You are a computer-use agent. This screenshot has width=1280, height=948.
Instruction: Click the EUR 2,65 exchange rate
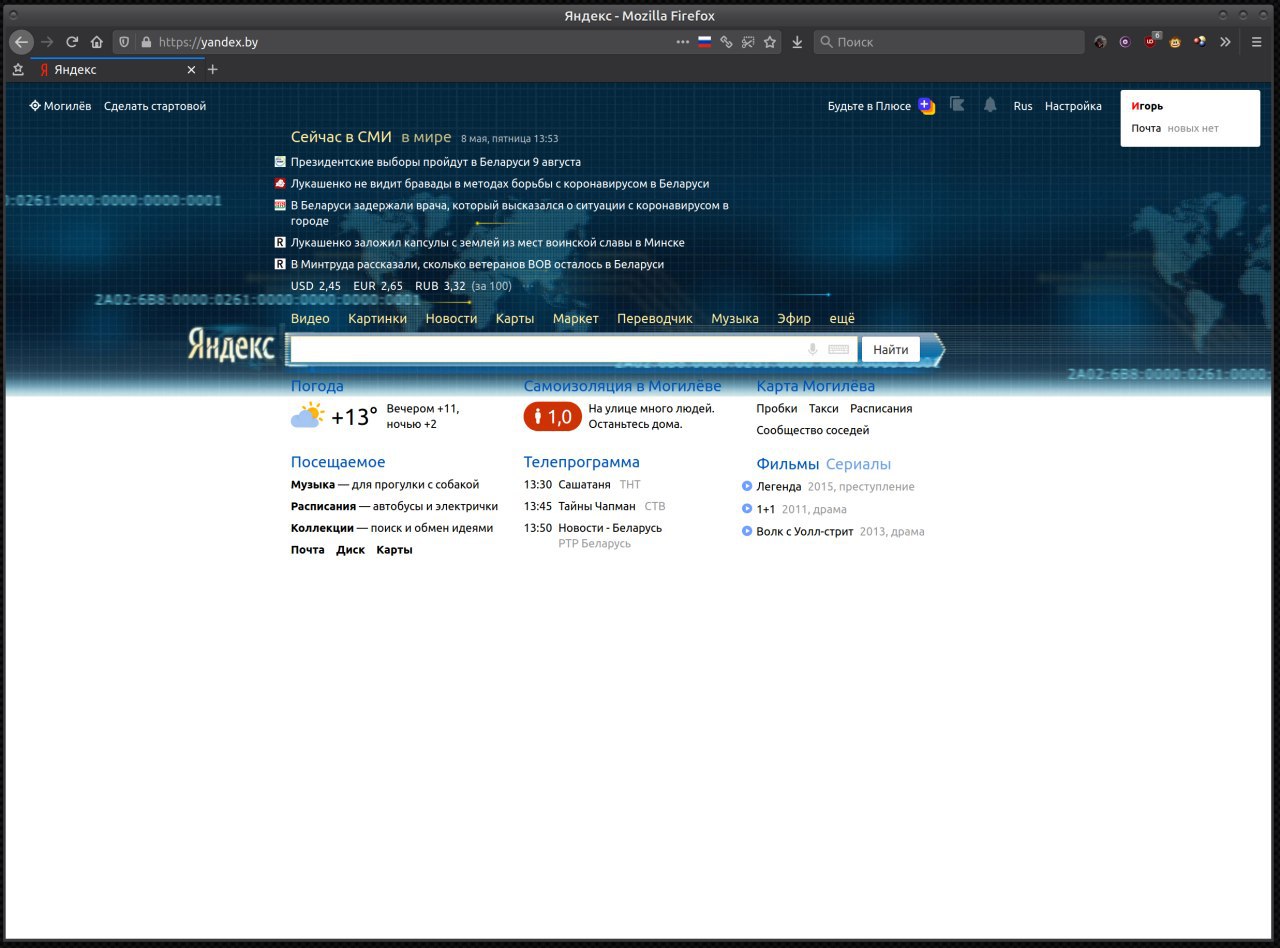[378, 286]
